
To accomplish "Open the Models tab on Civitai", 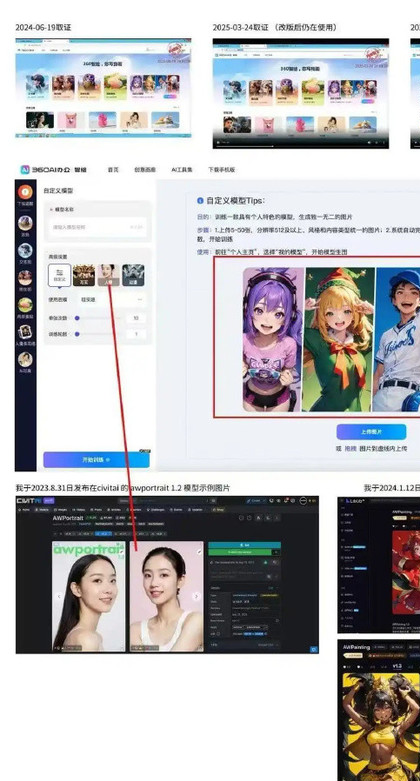I will (x=42, y=510).
